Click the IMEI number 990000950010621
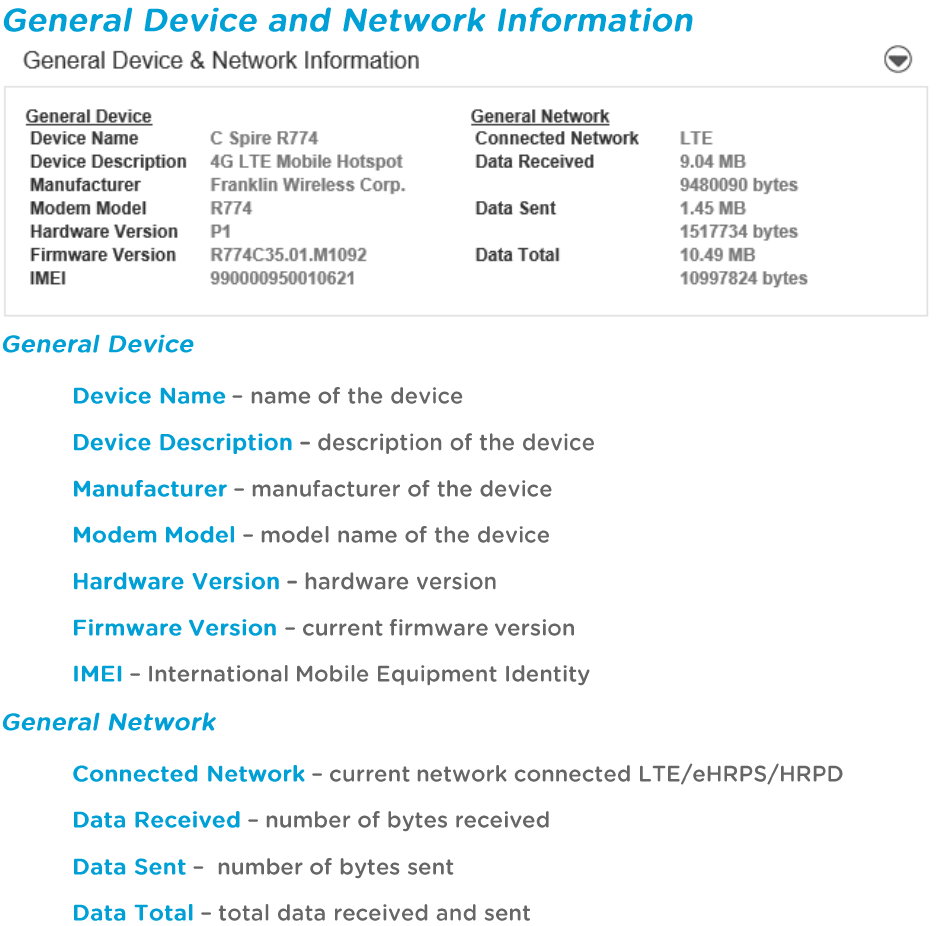This screenshot has height=926, width=937. pos(282,278)
